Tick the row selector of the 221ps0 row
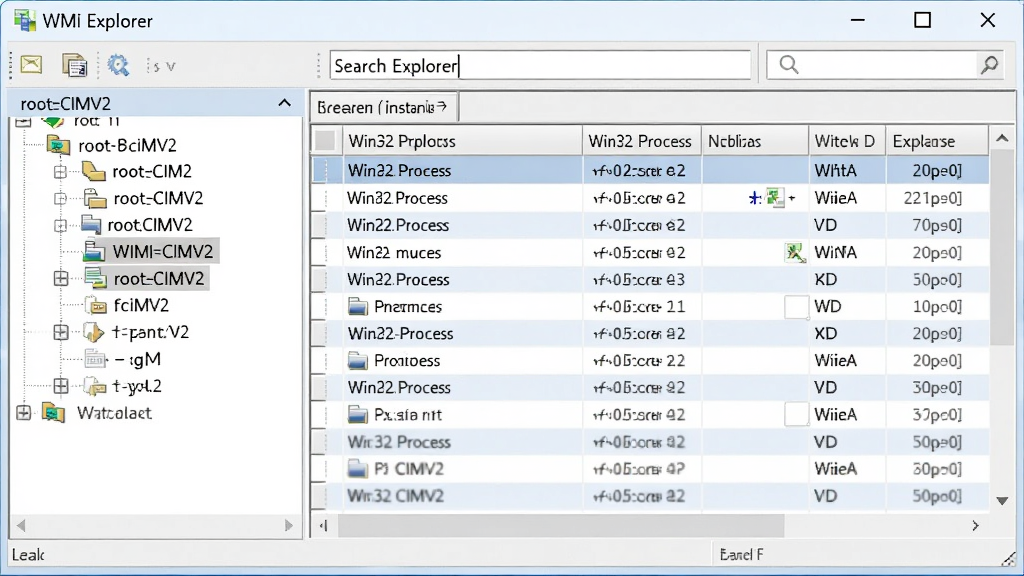The height and width of the screenshot is (576, 1024). coord(319,198)
